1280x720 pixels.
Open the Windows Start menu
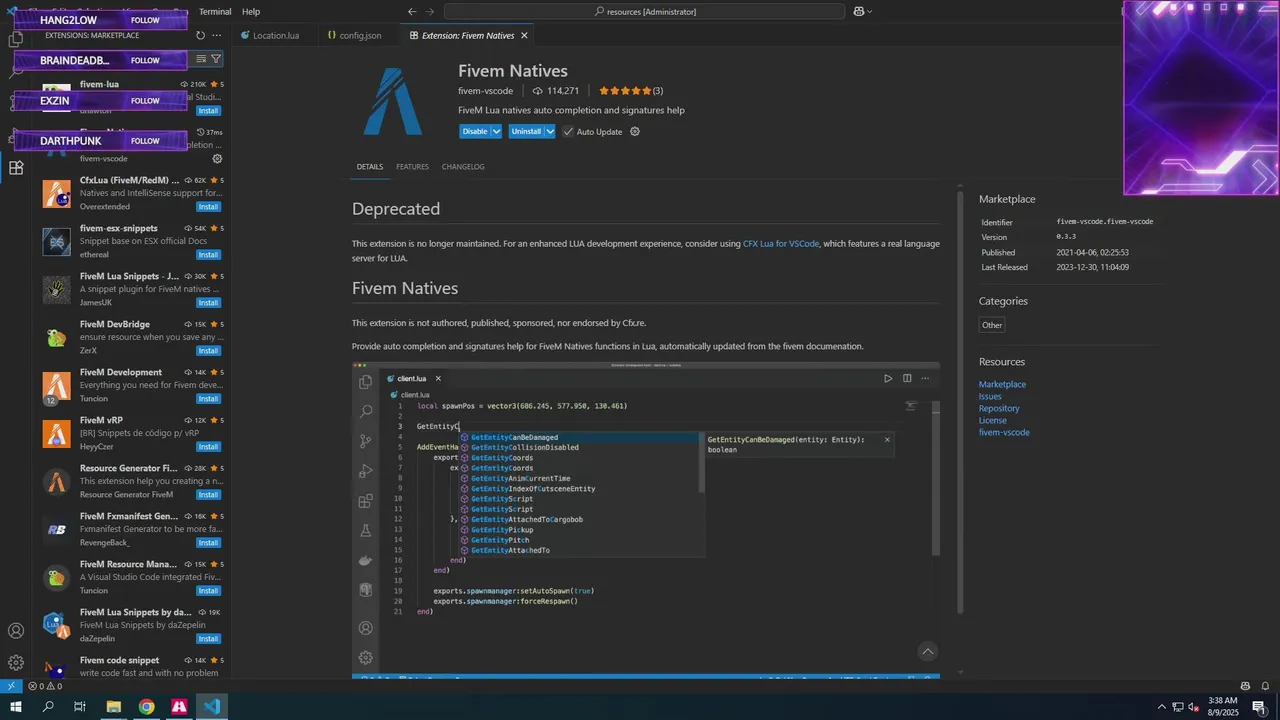coord(16,707)
